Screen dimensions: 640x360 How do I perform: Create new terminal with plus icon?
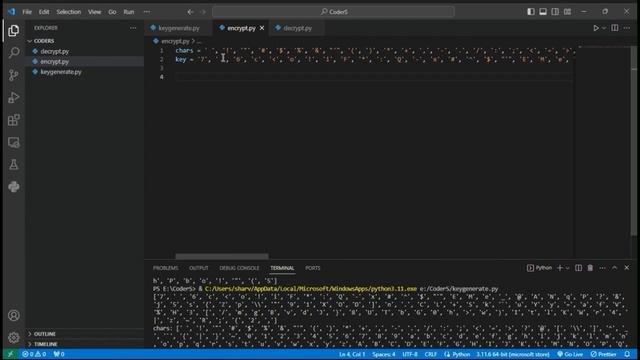coord(560,268)
